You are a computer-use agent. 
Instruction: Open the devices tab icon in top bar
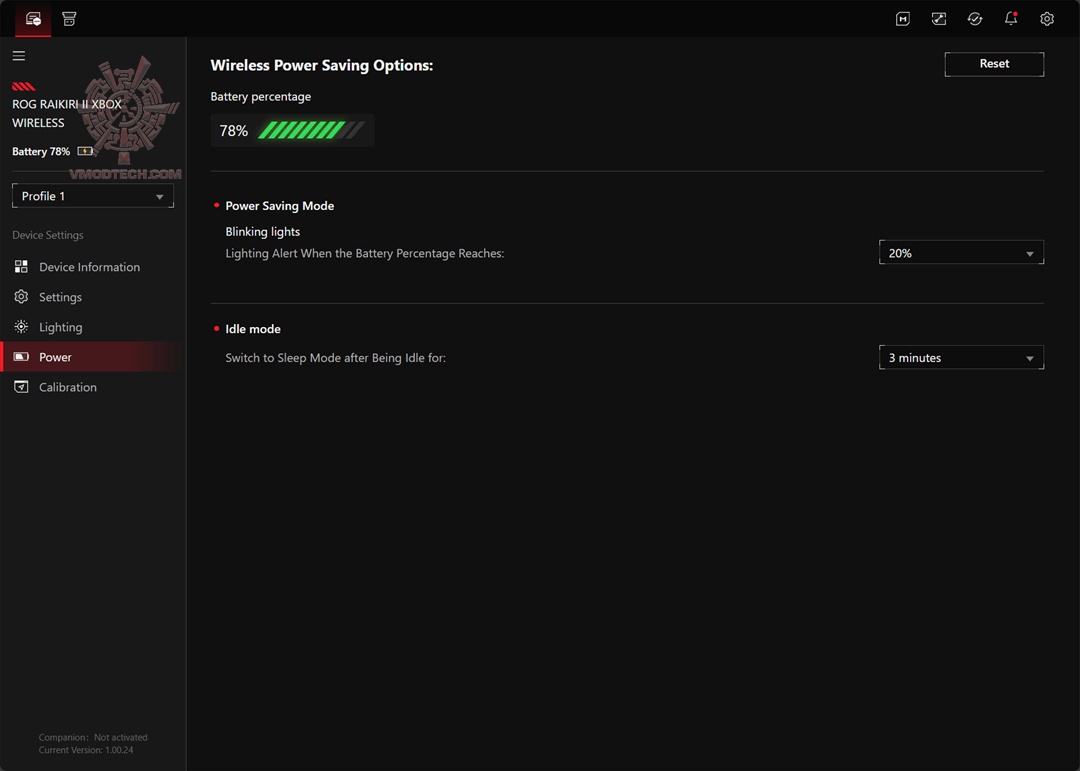(33, 19)
